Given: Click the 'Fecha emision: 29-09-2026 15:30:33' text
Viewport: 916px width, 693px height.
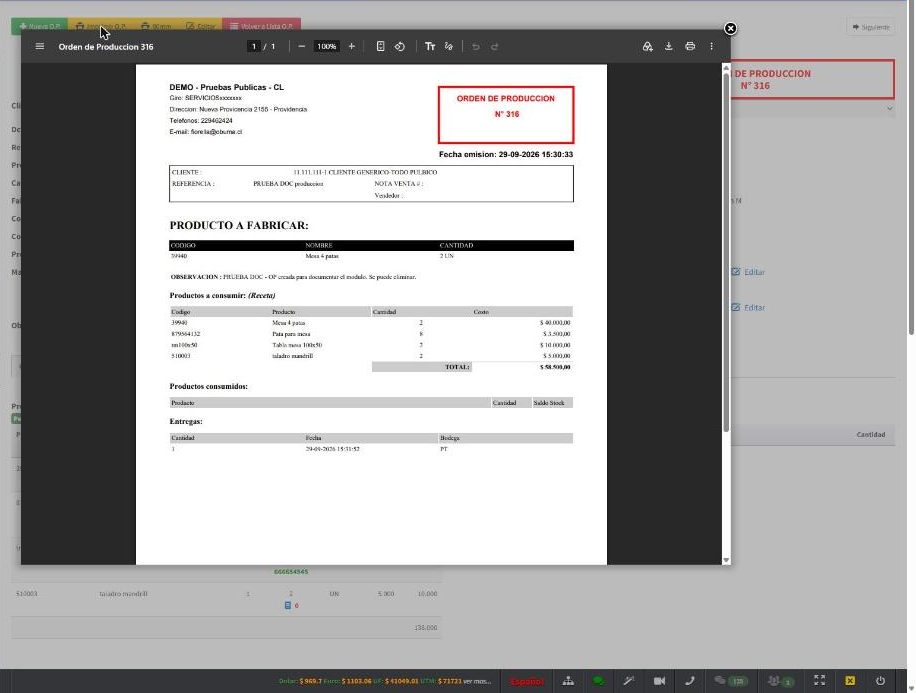Looking at the screenshot, I should (506, 154).
